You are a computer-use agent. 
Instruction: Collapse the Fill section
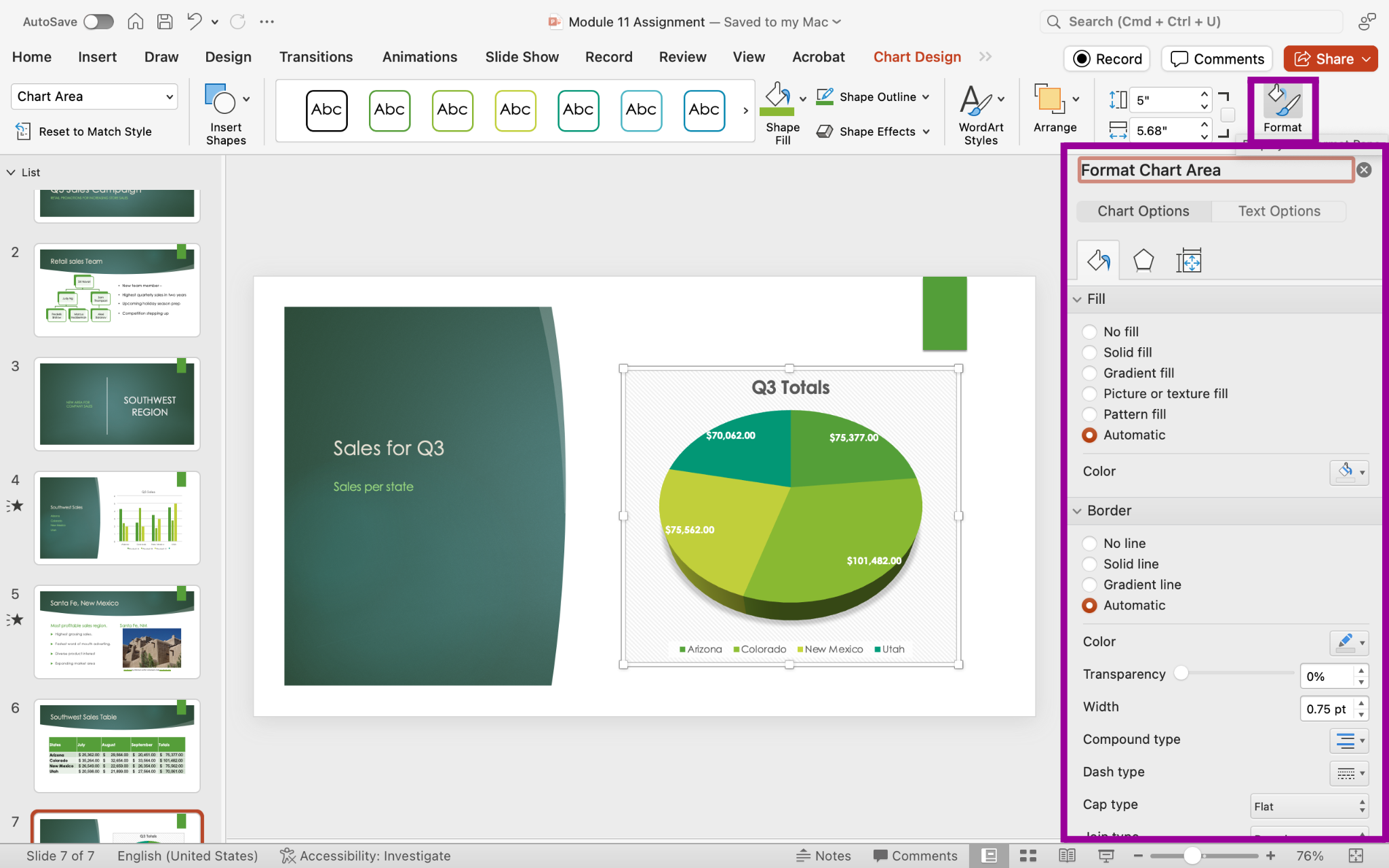[1077, 299]
